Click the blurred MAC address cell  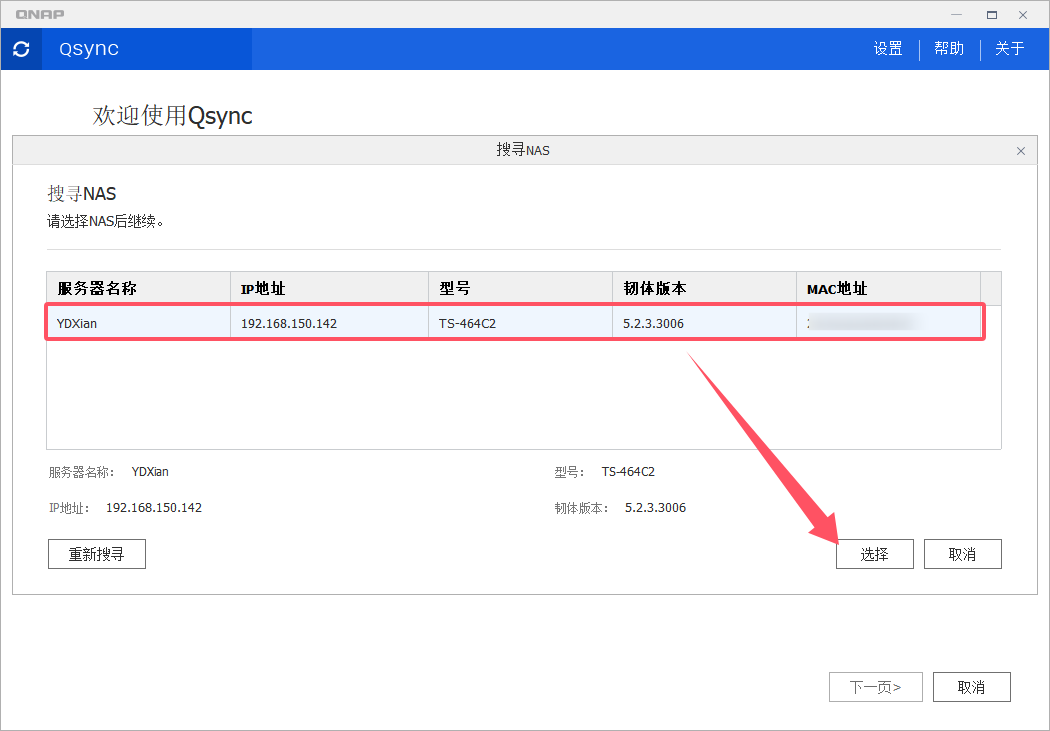[889, 323]
